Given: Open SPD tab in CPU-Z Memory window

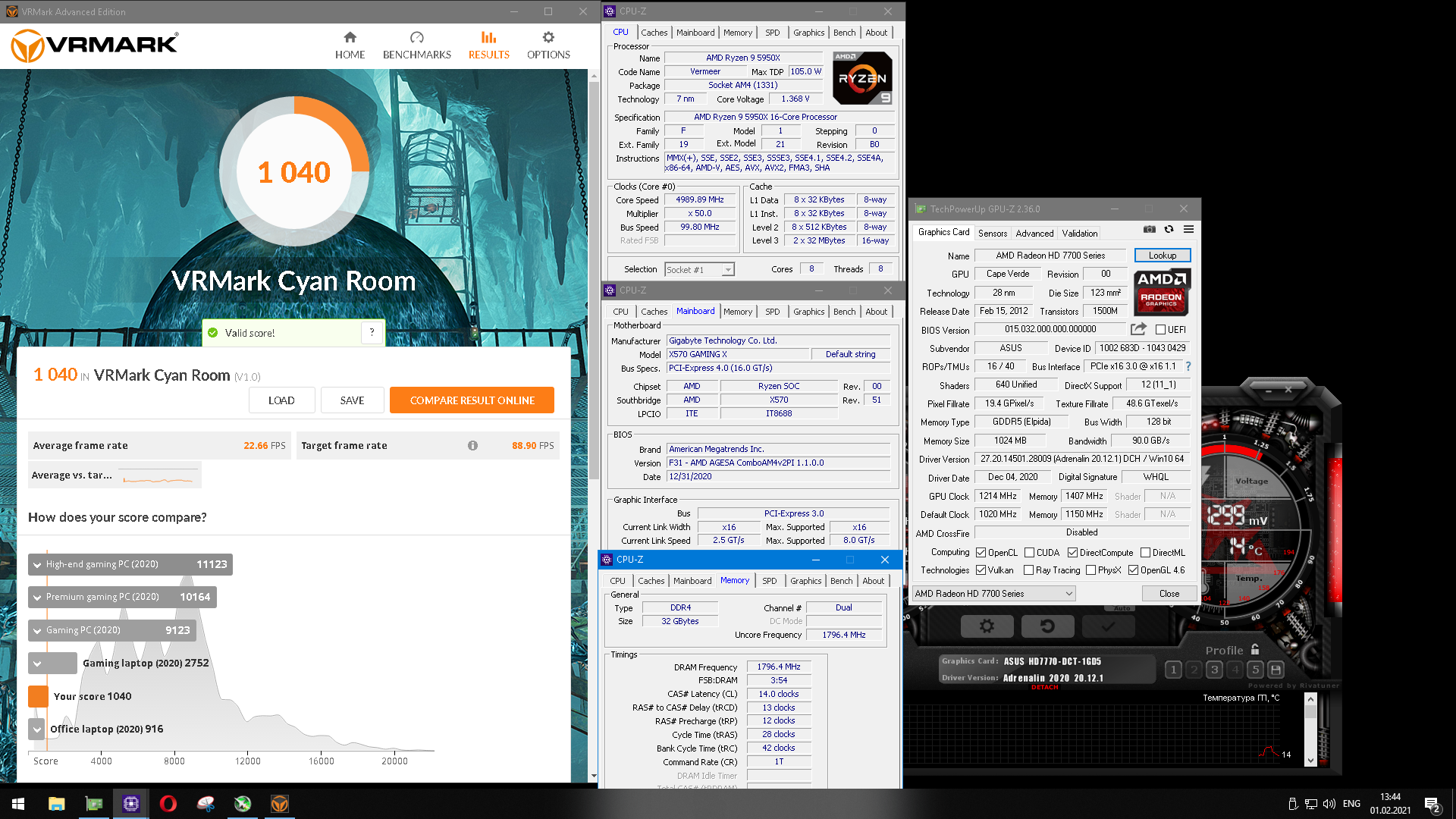Looking at the screenshot, I should 769,581.
